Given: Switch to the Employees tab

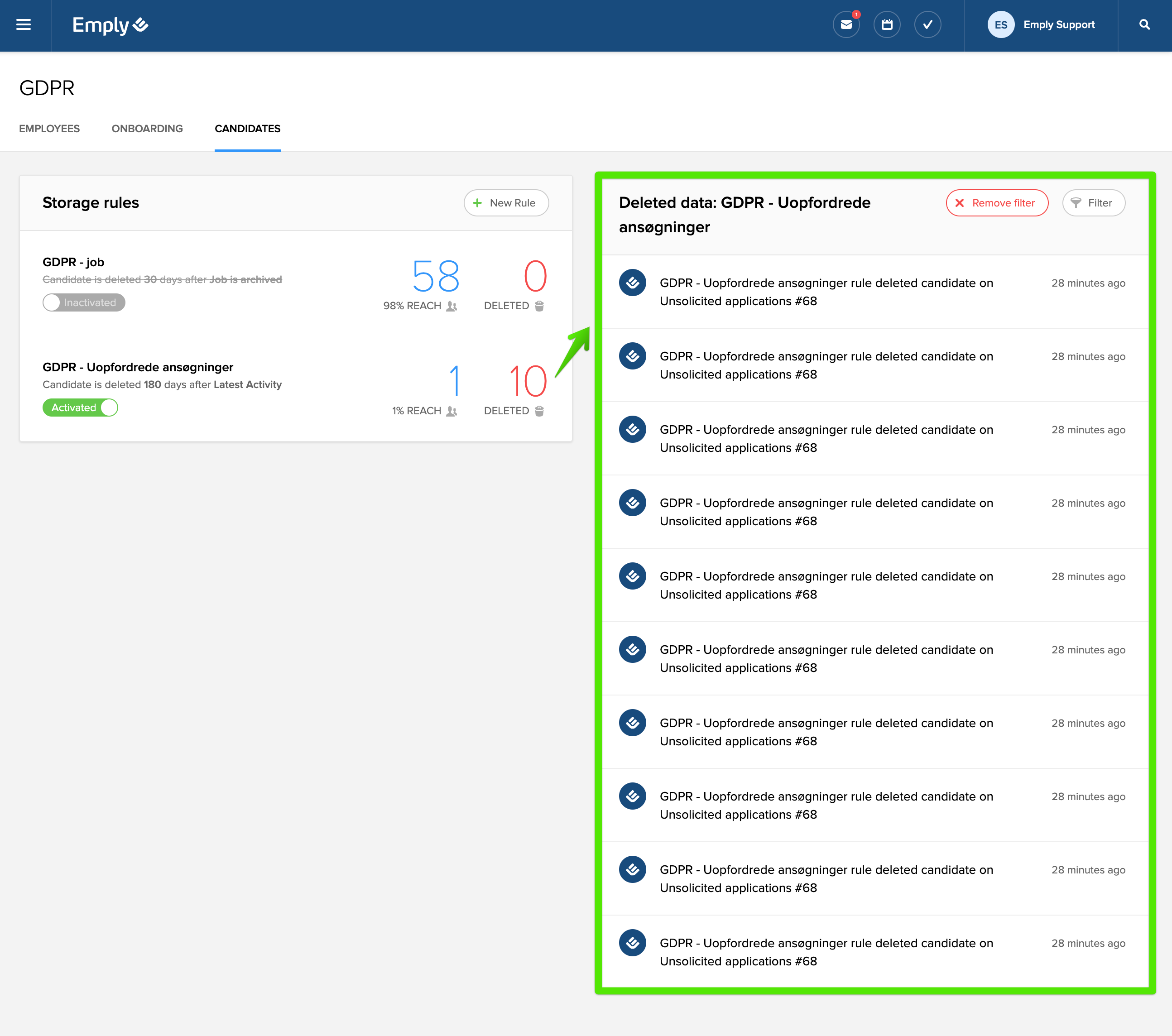Looking at the screenshot, I should [x=49, y=129].
